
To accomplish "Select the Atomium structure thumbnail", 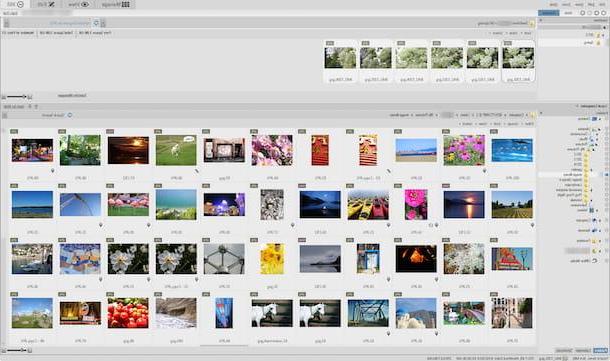I will [224, 259].
